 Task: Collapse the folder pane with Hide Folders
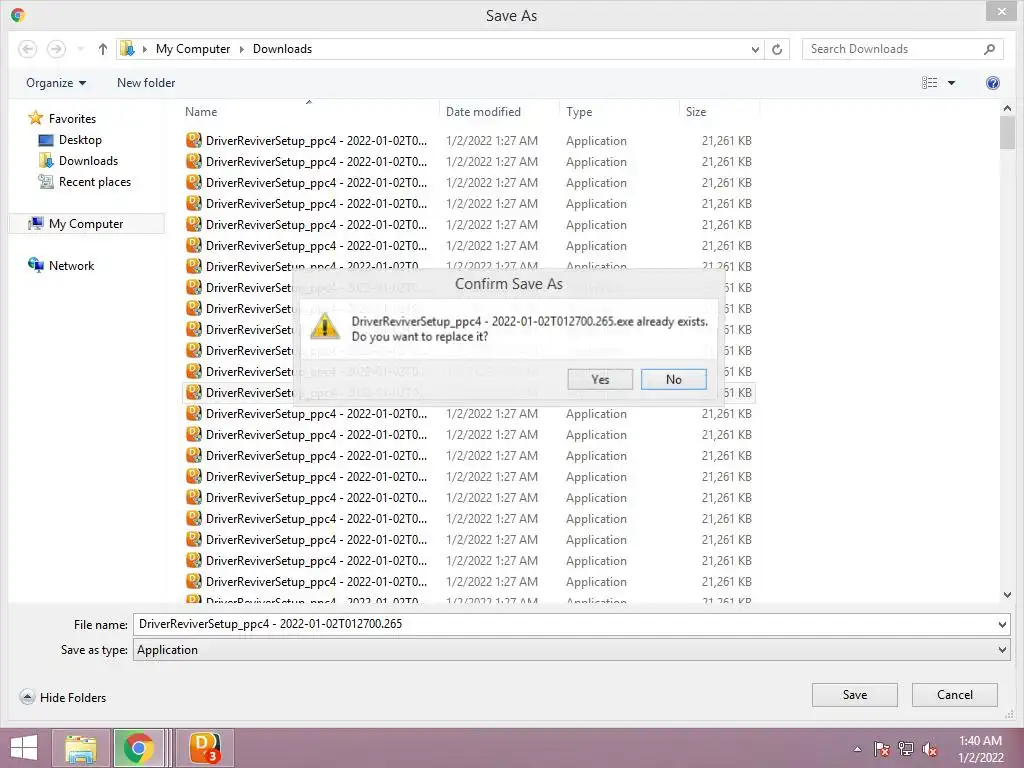pos(63,697)
